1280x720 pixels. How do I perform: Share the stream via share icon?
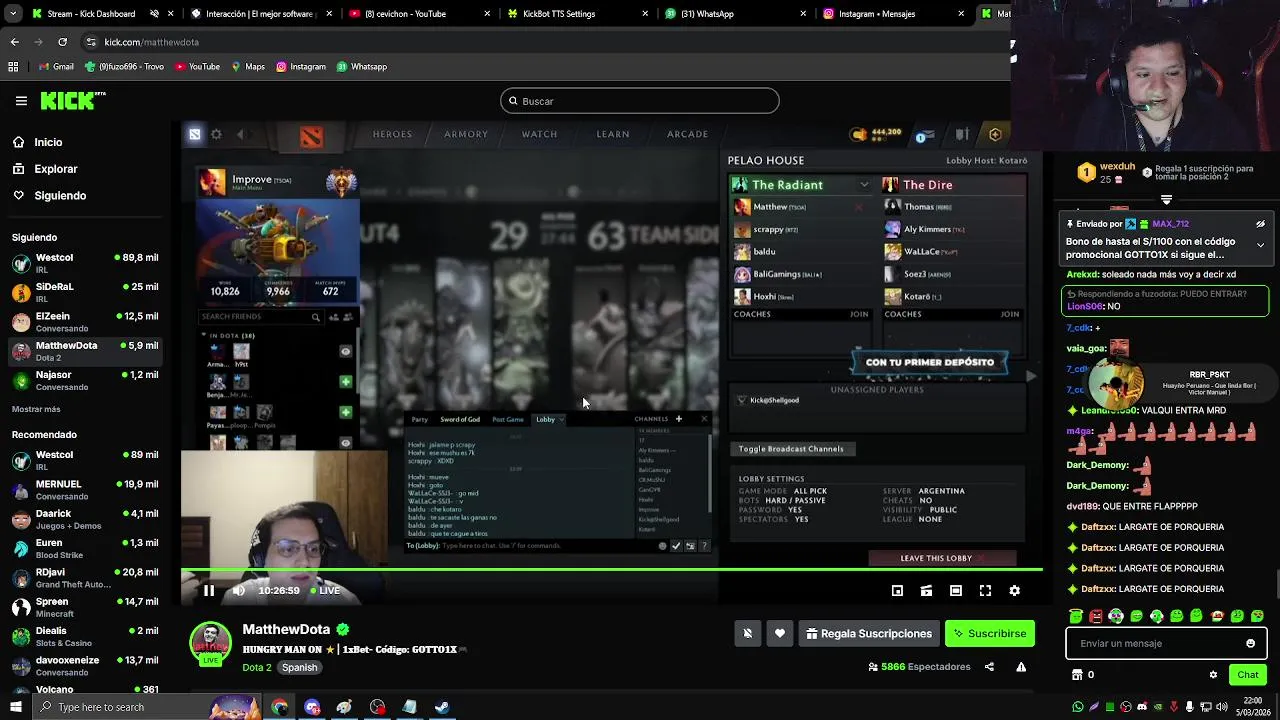click(x=989, y=667)
